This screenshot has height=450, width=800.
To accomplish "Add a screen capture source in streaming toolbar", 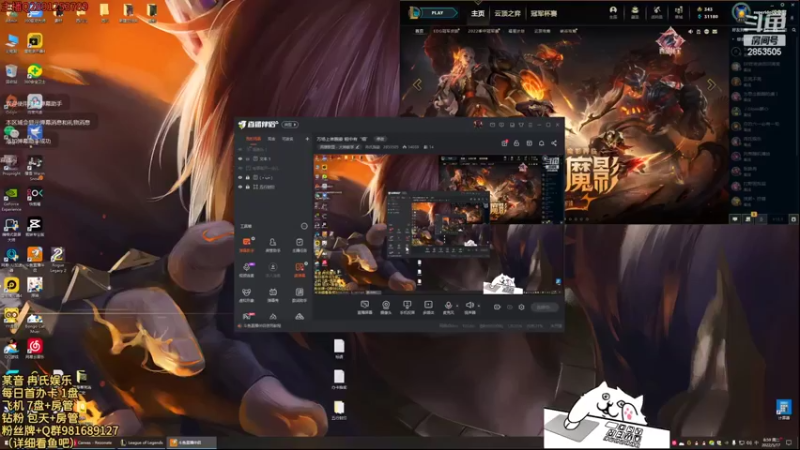I will (364, 307).
